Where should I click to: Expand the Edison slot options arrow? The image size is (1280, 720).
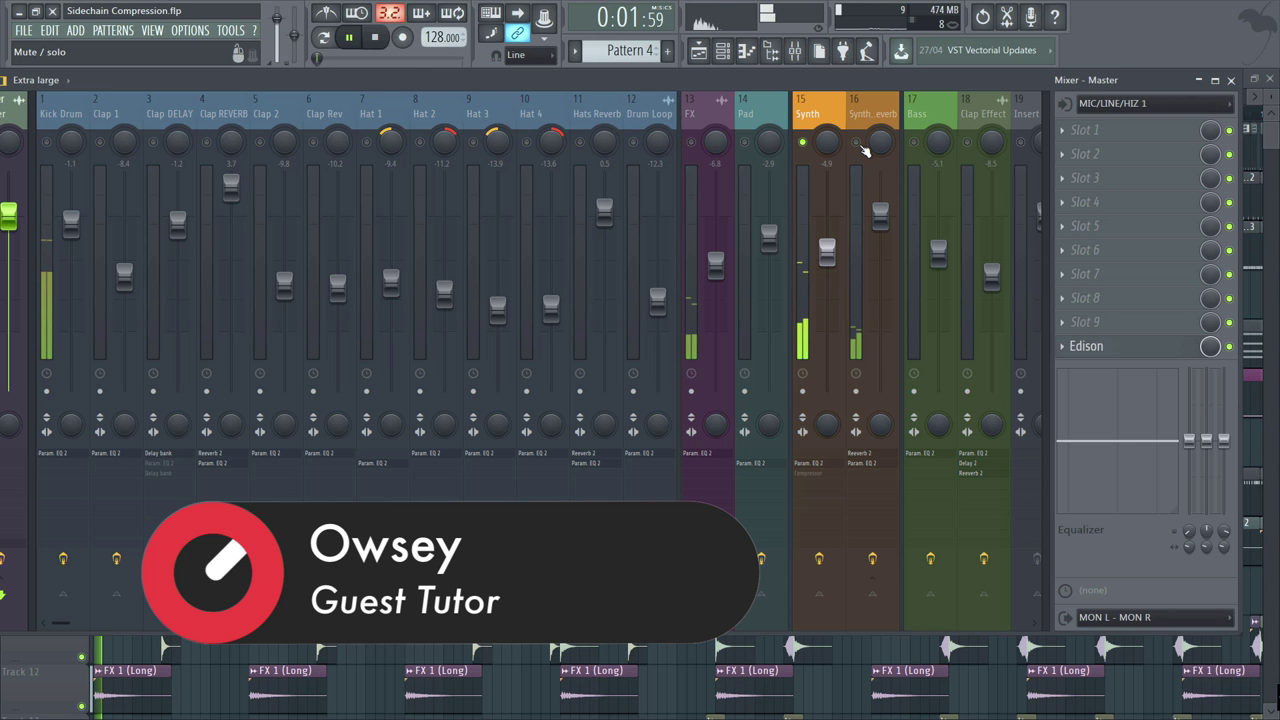point(1062,347)
